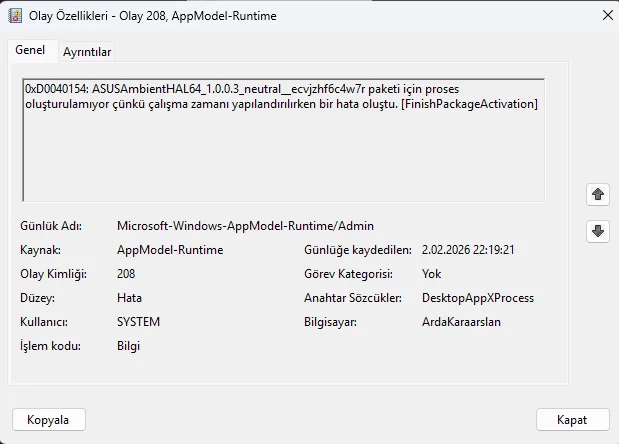Click the up arrow for previous event
Image resolution: width=619 pixels, height=444 pixels.
coord(598,193)
